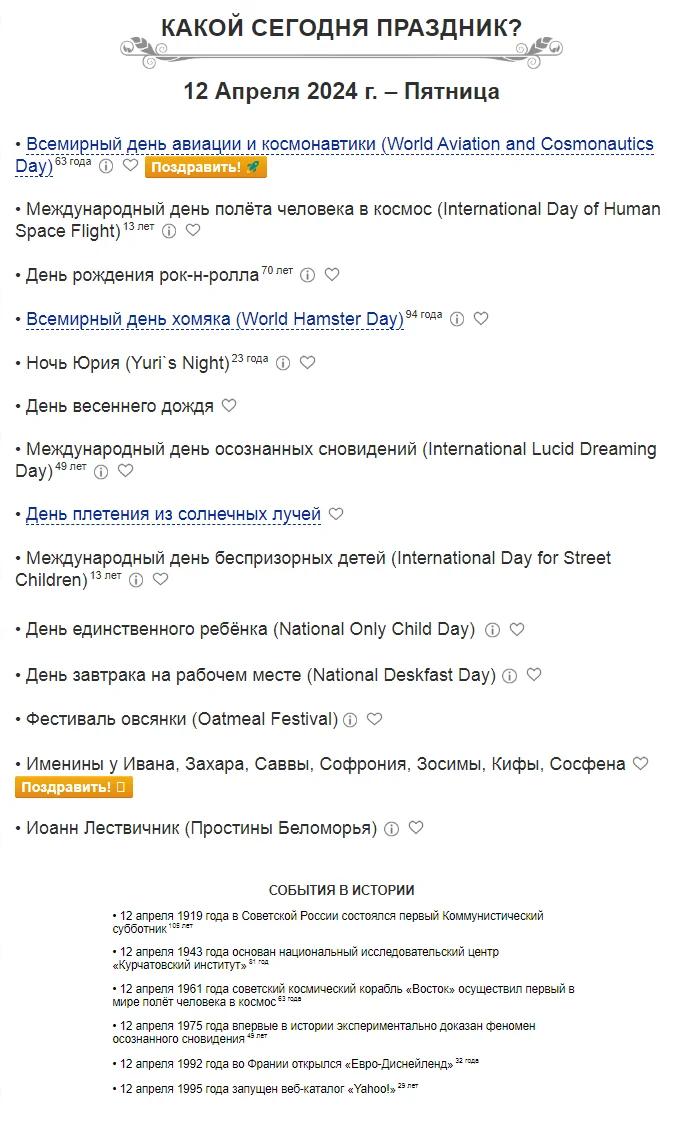
Task: Favorite День плетения из солнечных лучей heart
Action: 336,514
